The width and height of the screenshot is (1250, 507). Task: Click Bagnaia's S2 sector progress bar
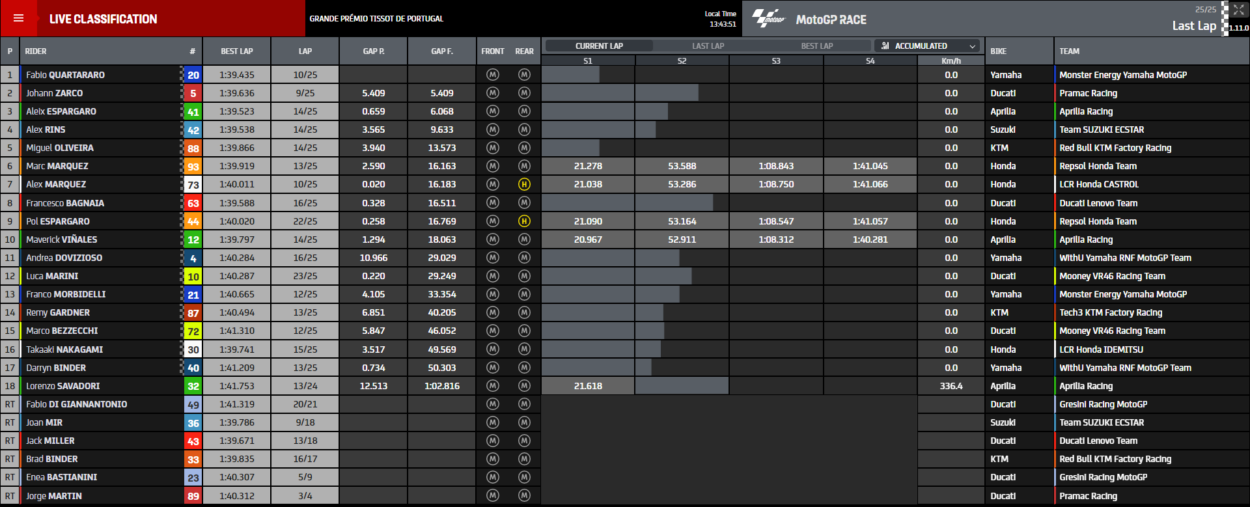(x=674, y=203)
